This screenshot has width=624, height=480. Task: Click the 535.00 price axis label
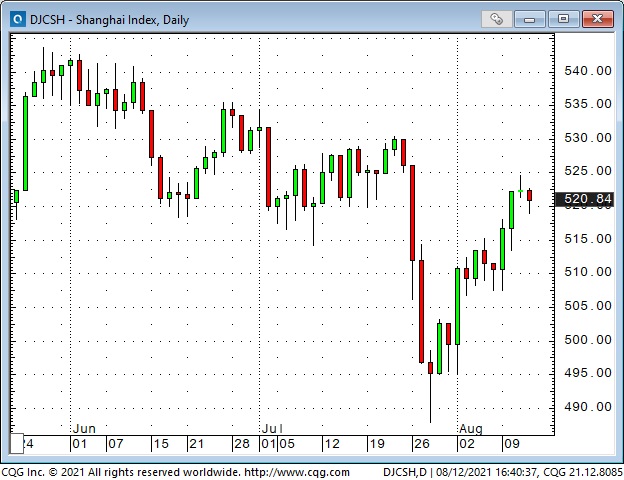588,104
